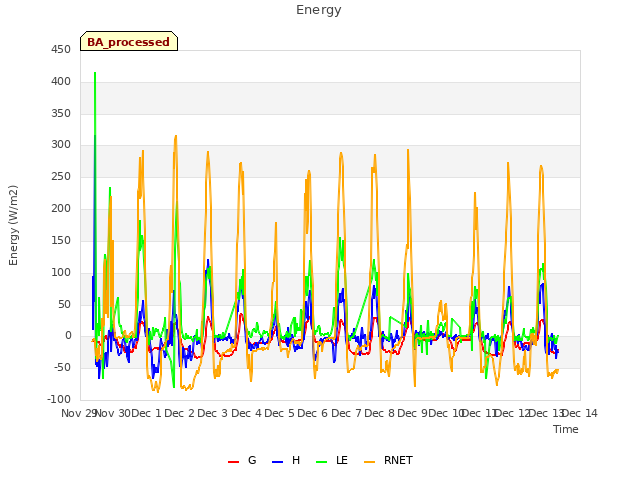Viewport: 640px width, 480px height.
Task: Click the RNET legend entry
Action: pyautogui.click(x=388, y=460)
